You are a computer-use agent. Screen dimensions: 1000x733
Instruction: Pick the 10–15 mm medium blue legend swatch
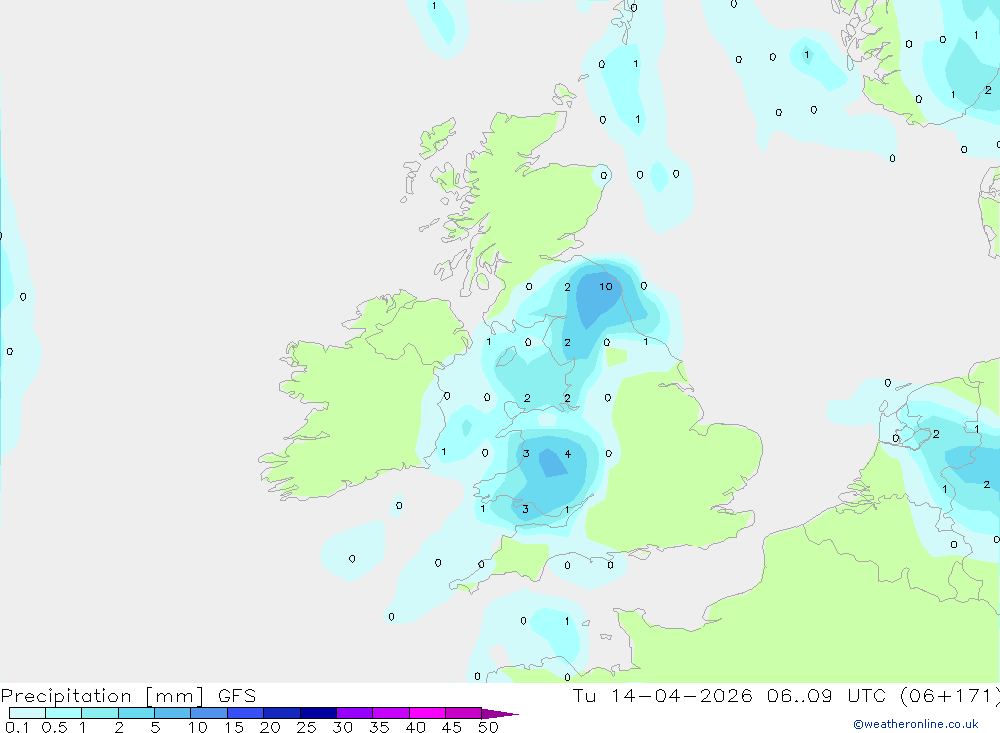tap(209, 713)
